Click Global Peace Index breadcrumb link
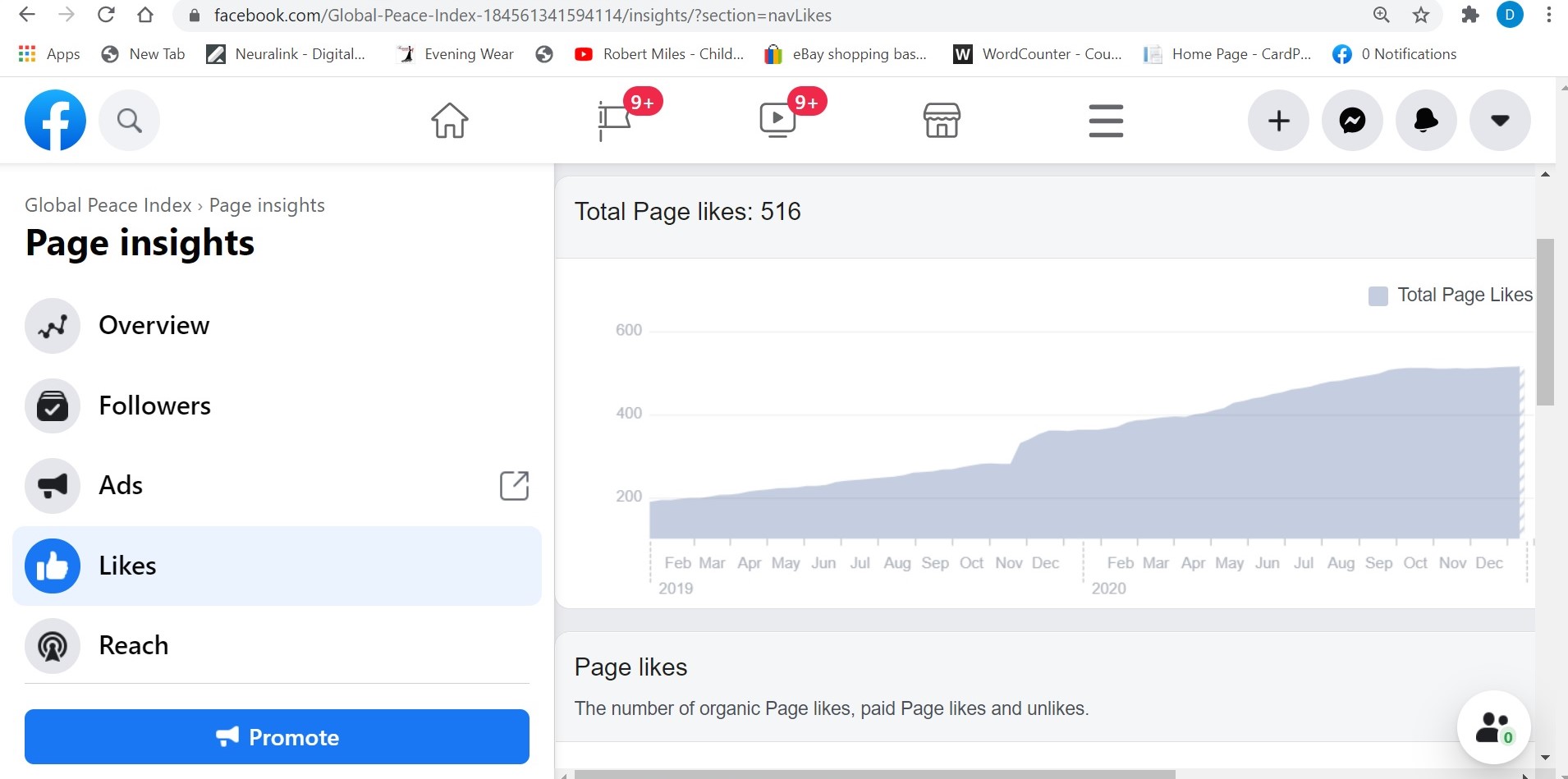The image size is (1568, 779). click(108, 205)
